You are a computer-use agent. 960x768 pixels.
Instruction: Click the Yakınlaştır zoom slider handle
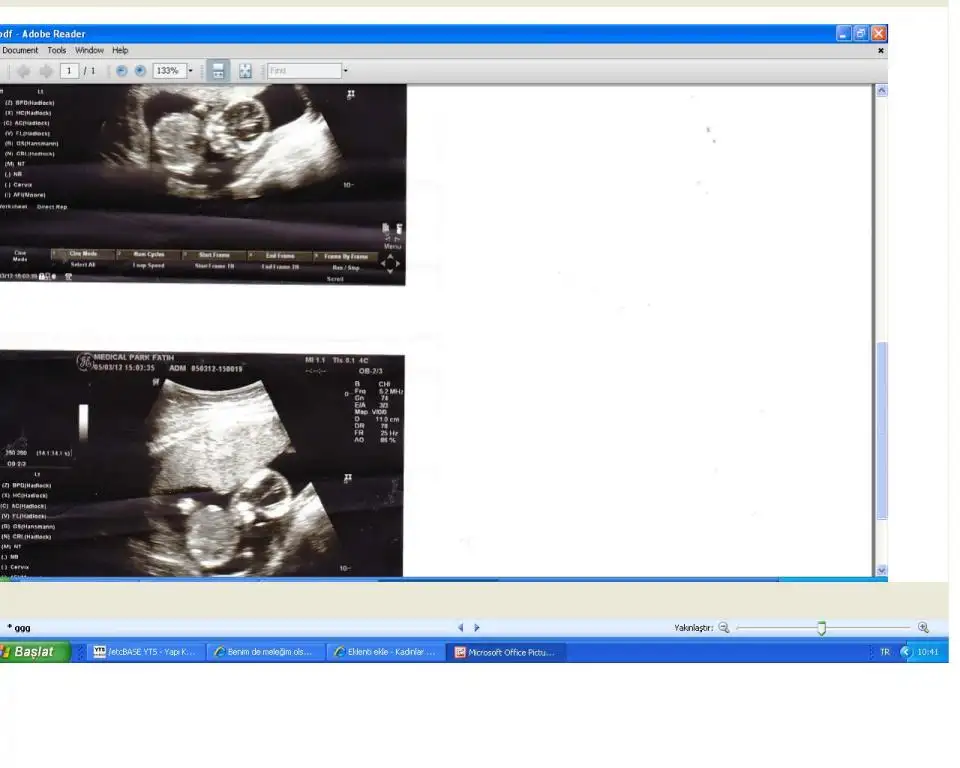coord(822,628)
